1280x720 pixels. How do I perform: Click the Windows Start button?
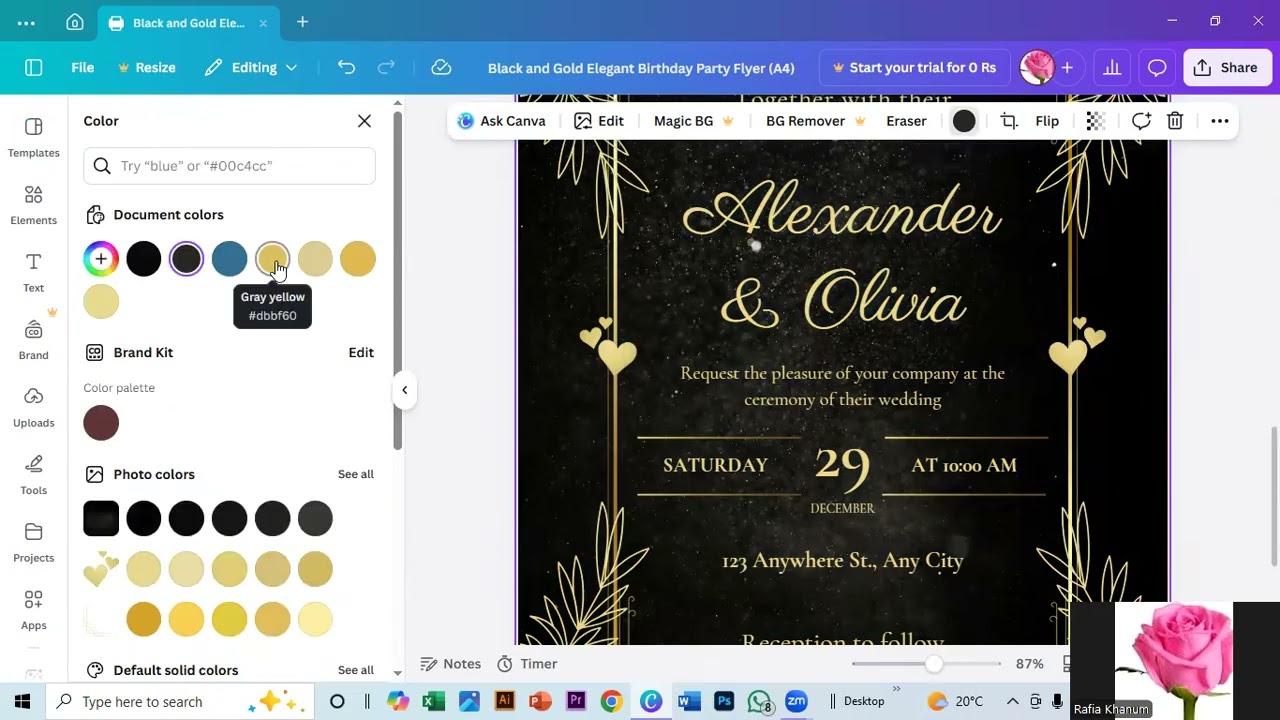[22, 701]
